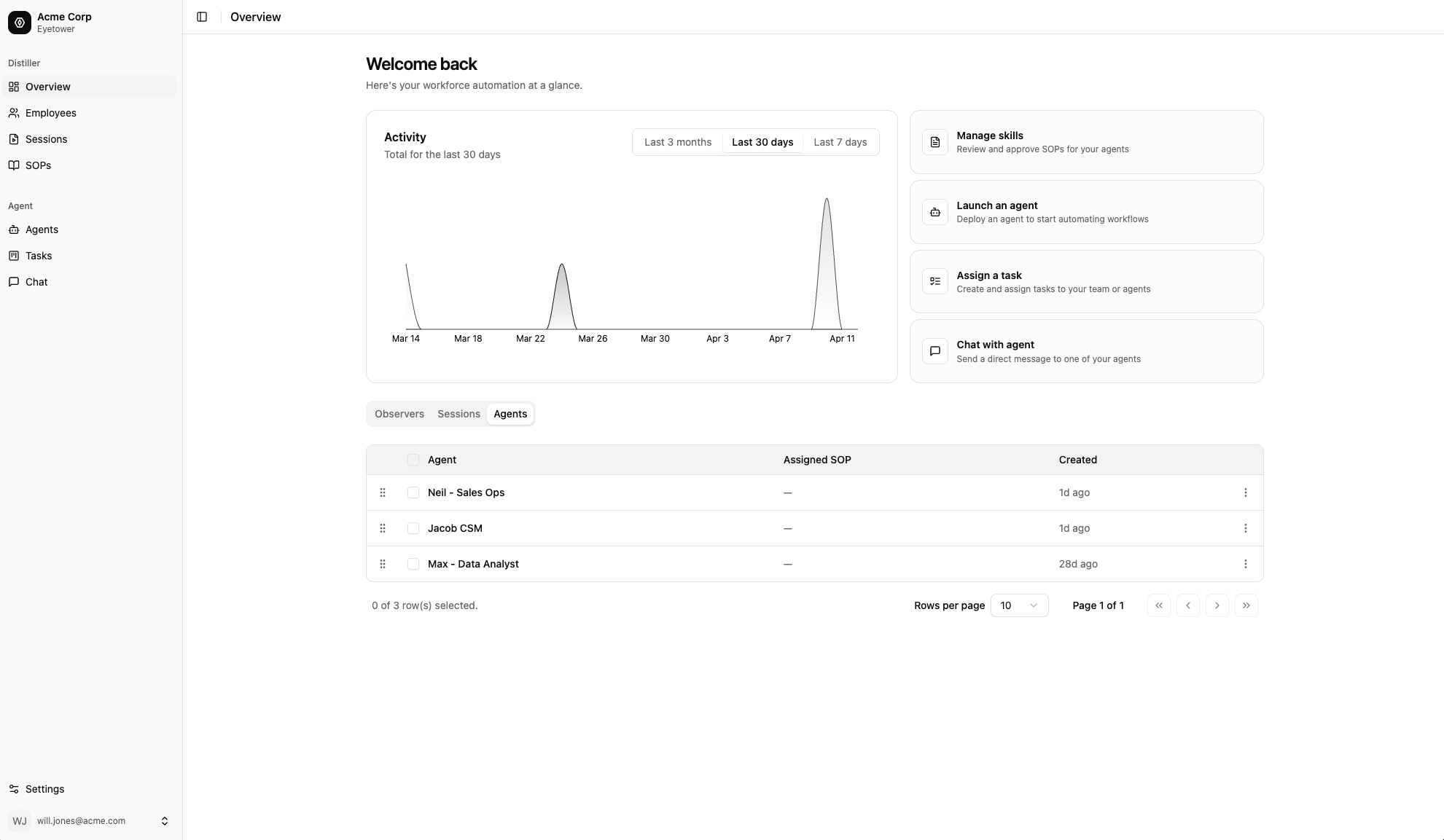The height and width of the screenshot is (840, 1444).
Task: Check the Max - Data Analyst row
Action: [413, 564]
